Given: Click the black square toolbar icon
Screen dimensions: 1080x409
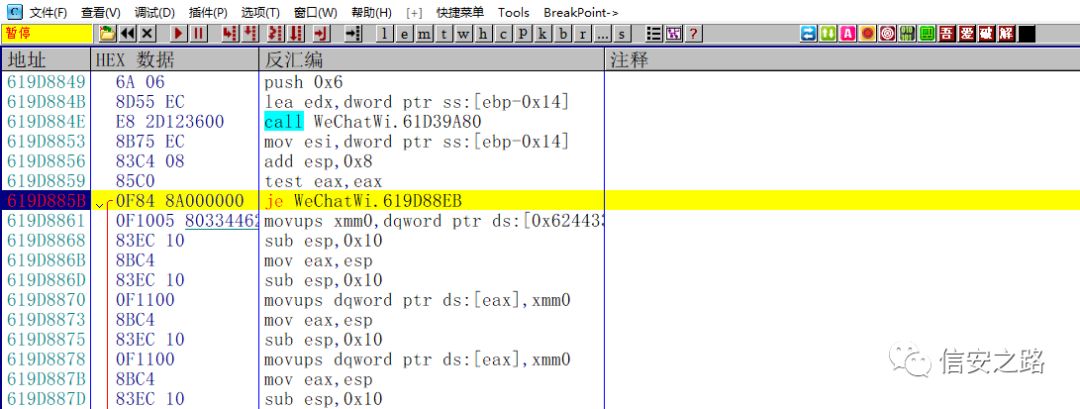Looking at the screenshot, I should click(1027, 33).
